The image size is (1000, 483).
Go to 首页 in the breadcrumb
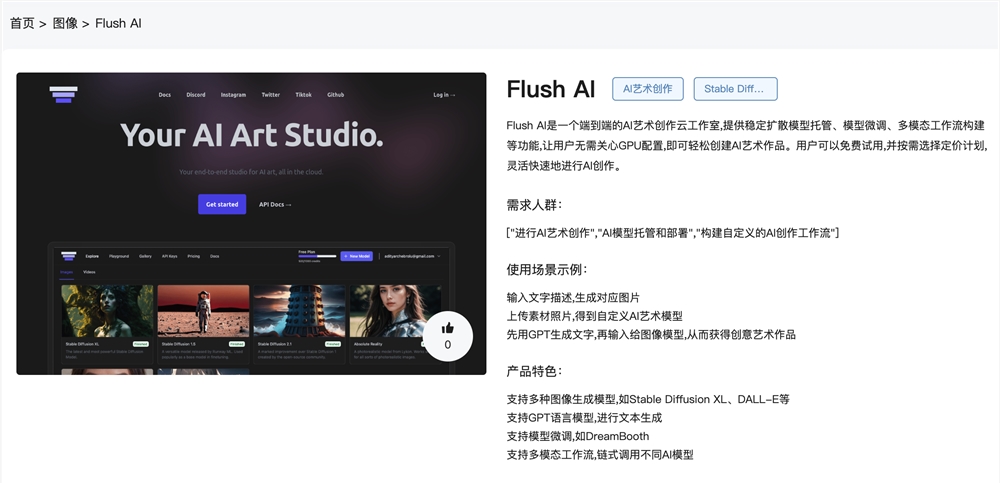pos(22,24)
